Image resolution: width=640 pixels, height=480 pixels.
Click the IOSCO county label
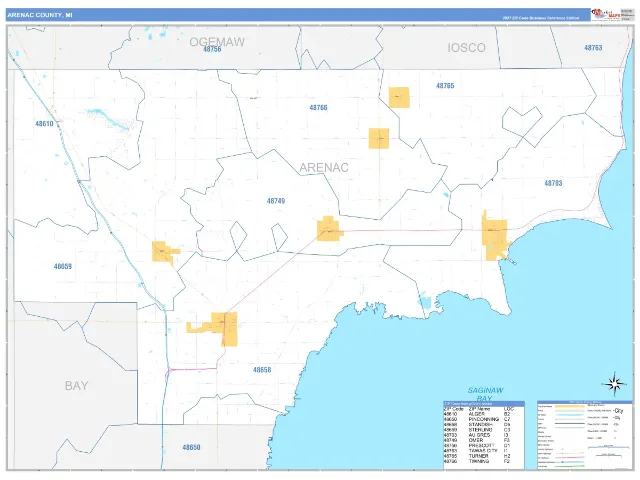[x=467, y=48]
